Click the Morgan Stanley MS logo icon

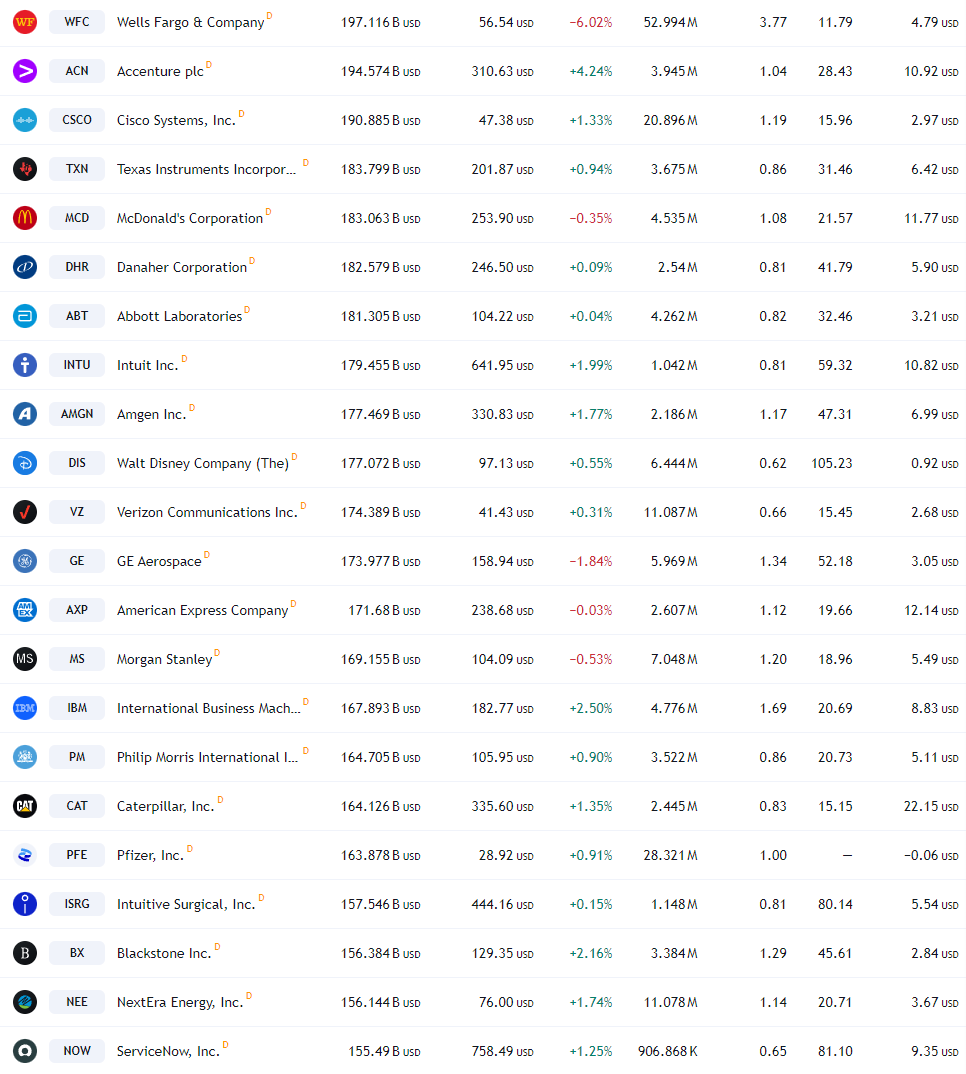25,659
